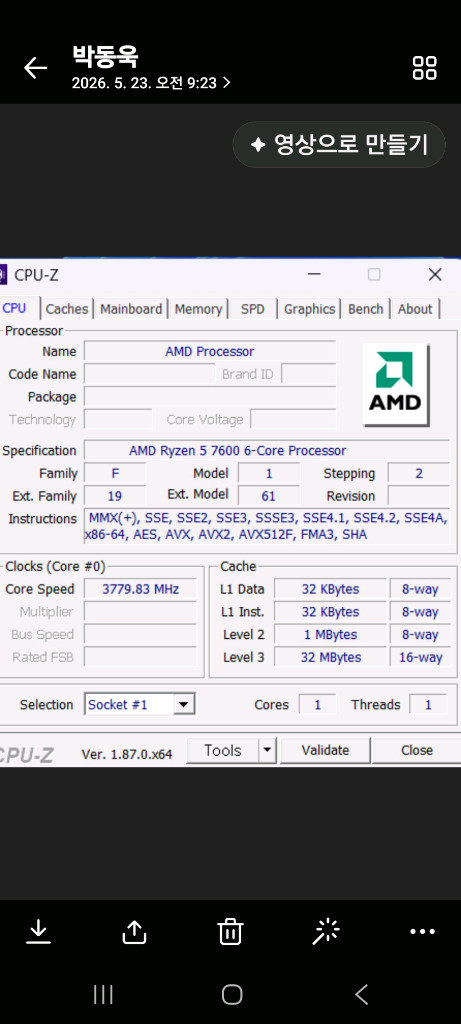The image size is (461, 1024).
Task: Click the empty Package field
Action: 210,397
